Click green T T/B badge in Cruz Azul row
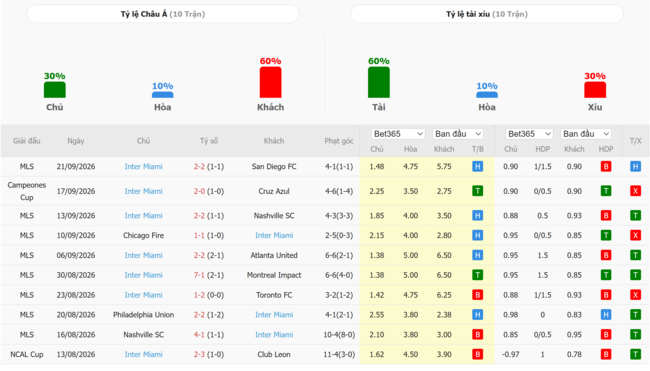 (x=478, y=191)
